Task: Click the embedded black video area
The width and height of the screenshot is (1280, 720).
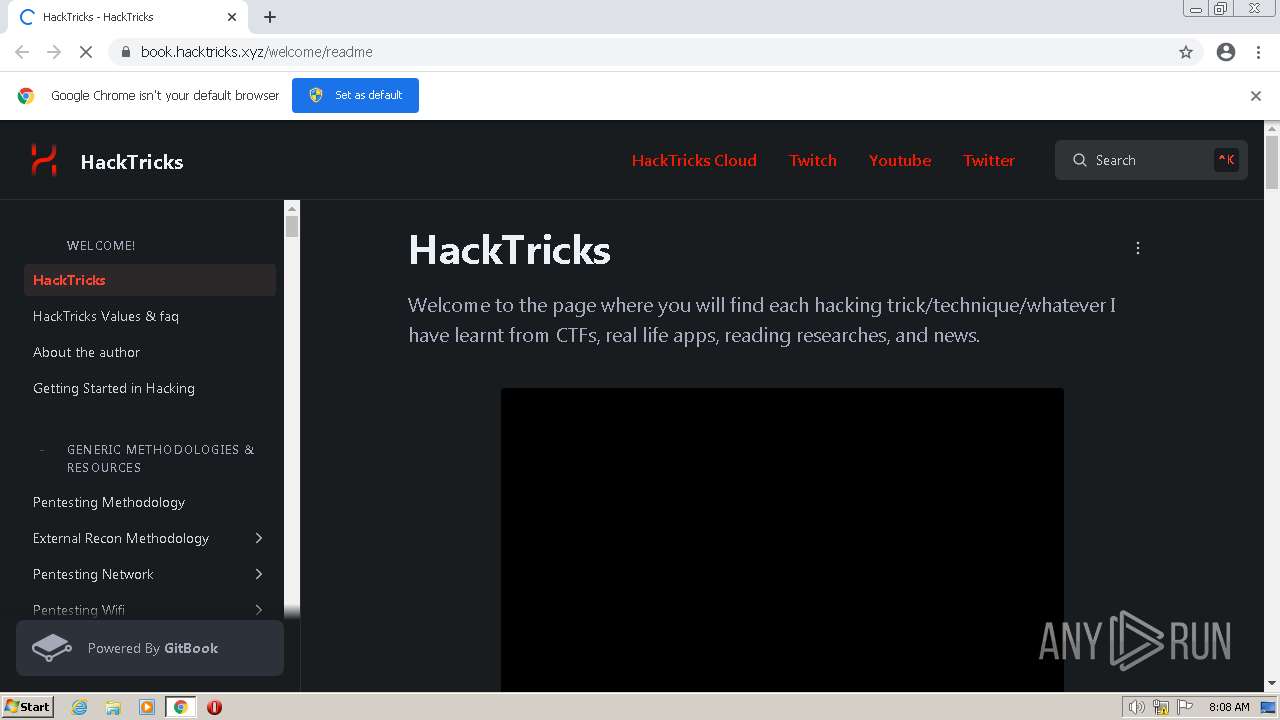Action: [x=782, y=539]
